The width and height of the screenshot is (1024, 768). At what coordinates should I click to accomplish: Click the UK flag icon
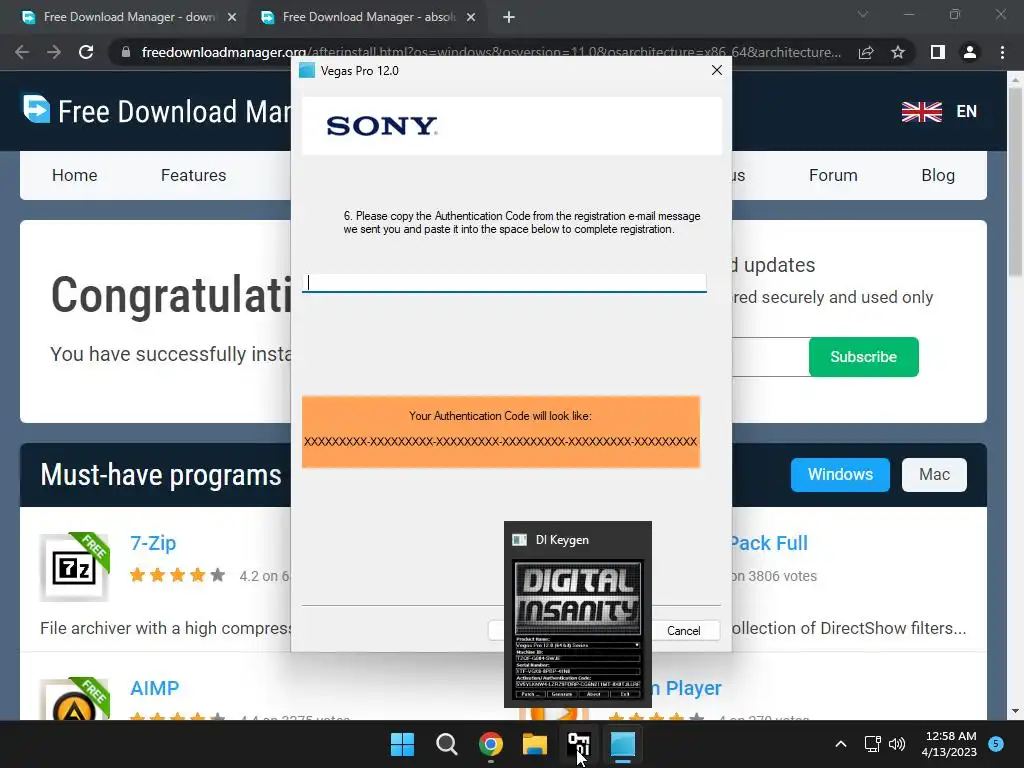(921, 112)
